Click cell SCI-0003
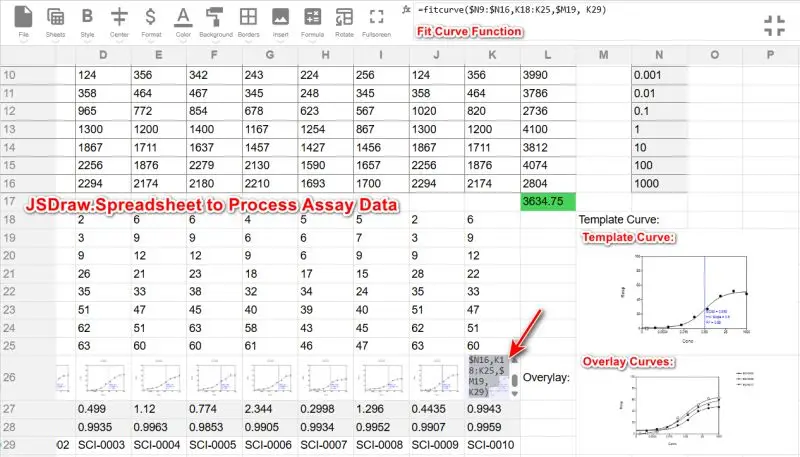The width and height of the screenshot is (800, 457). click(103, 445)
